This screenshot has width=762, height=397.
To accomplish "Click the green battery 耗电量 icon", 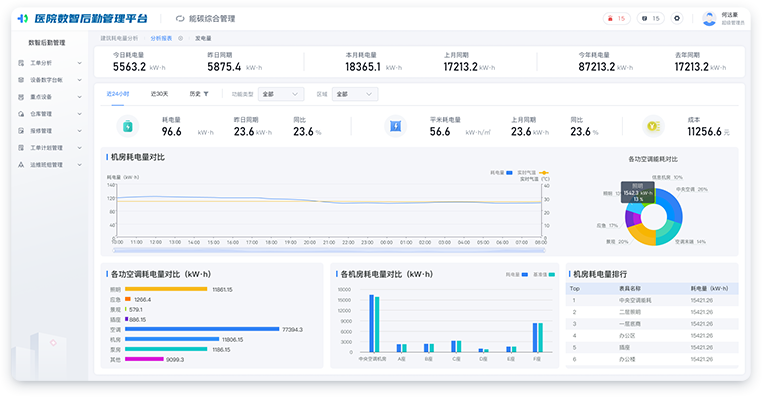I will [x=128, y=126].
